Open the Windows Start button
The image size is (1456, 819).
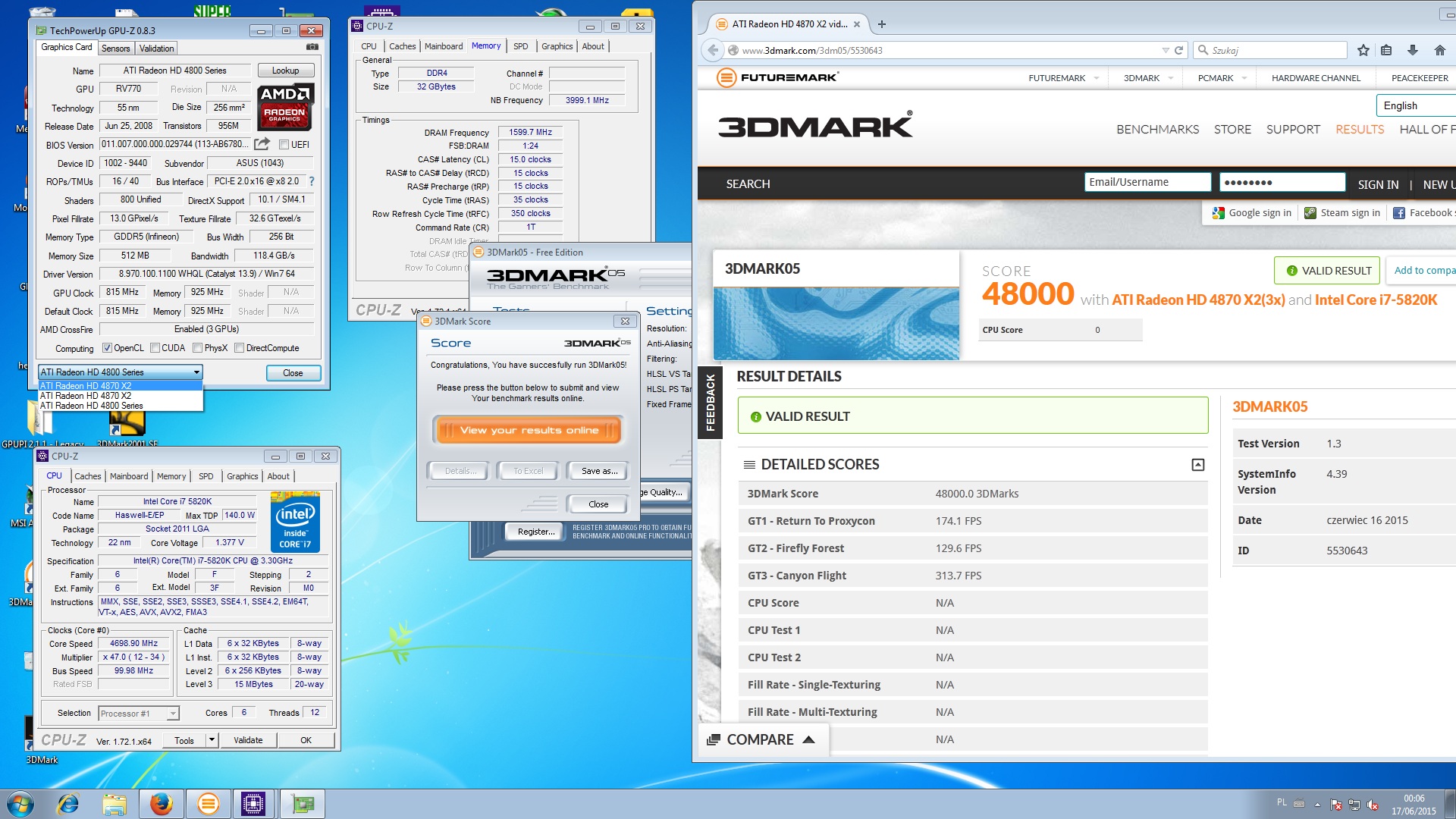coord(20,804)
